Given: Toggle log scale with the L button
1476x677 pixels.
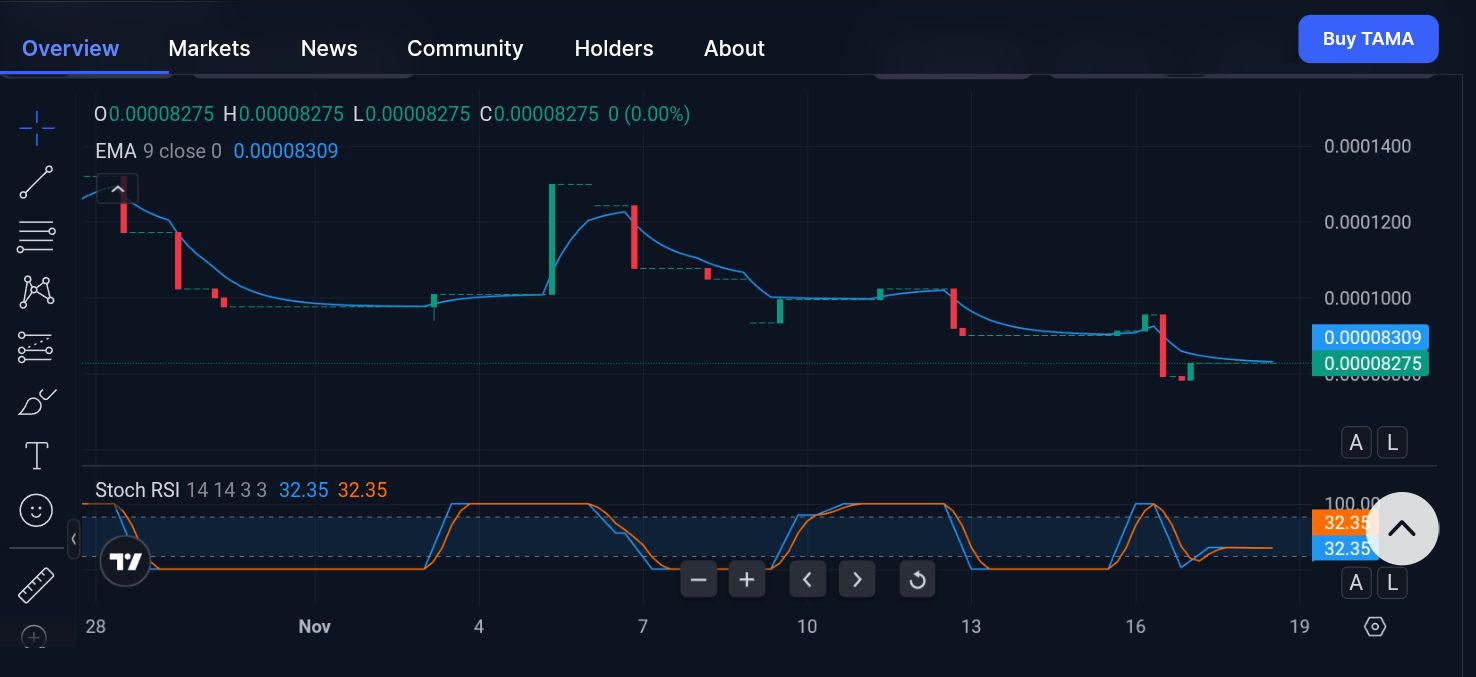Looking at the screenshot, I should [1392, 442].
